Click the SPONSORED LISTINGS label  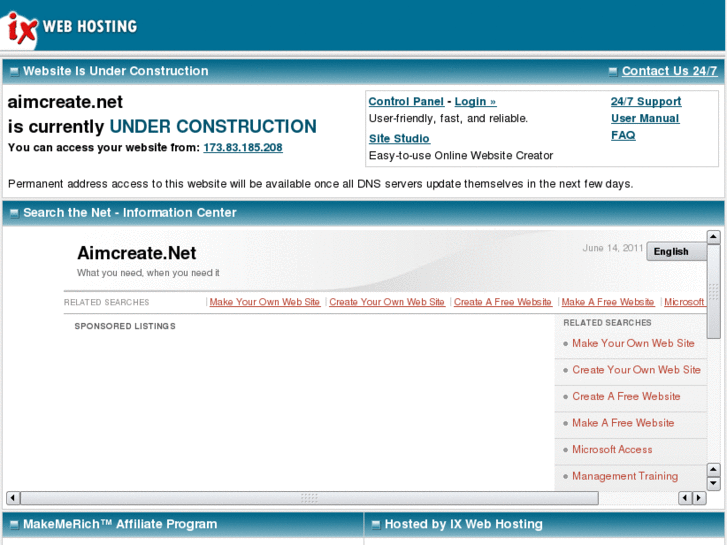125,327
